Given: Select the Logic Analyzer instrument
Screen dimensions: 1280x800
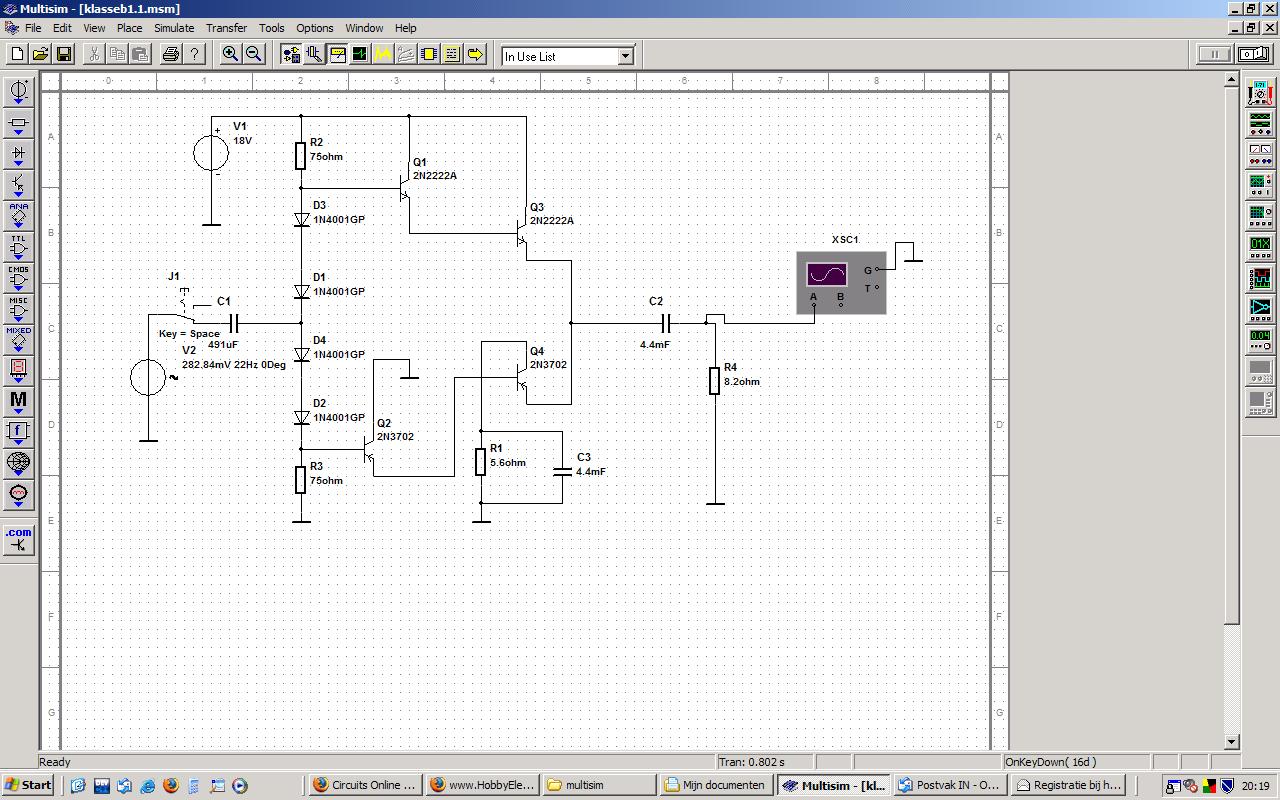Looking at the screenshot, I should (1259, 278).
